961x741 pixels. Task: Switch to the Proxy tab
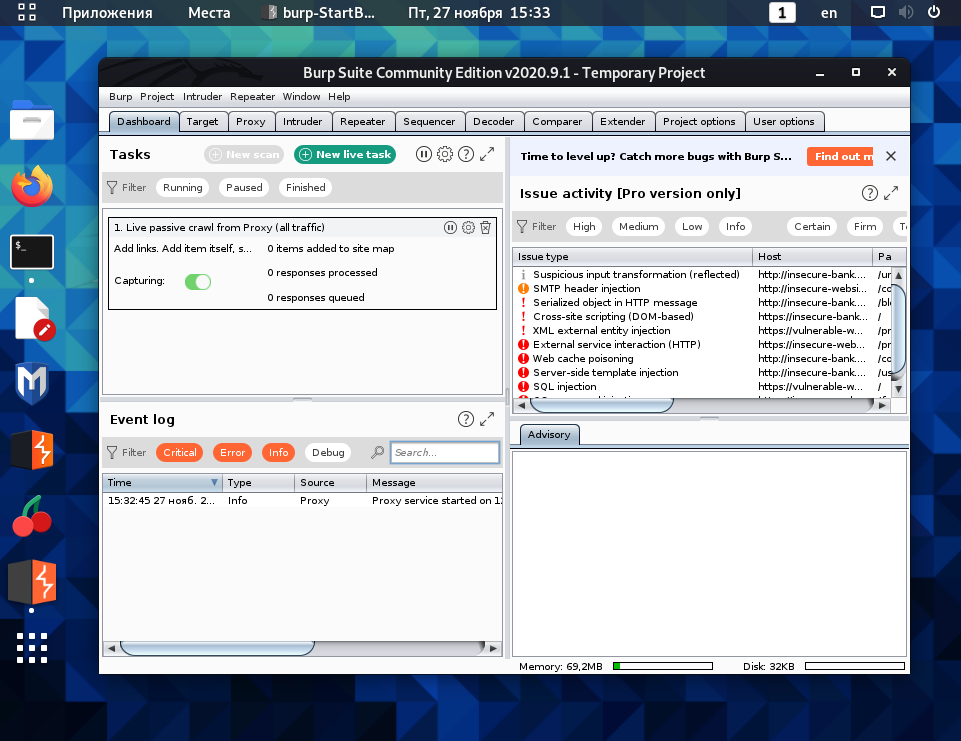pyautogui.click(x=251, y=121)
